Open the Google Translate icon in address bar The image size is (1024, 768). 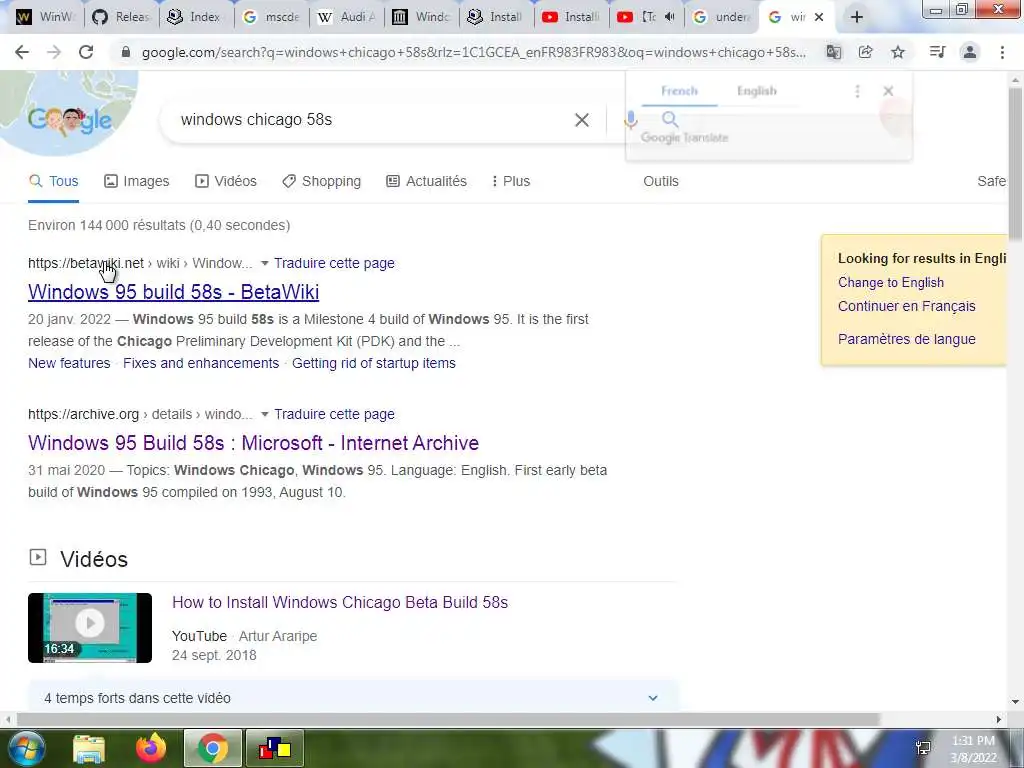[x=834, y=52]
